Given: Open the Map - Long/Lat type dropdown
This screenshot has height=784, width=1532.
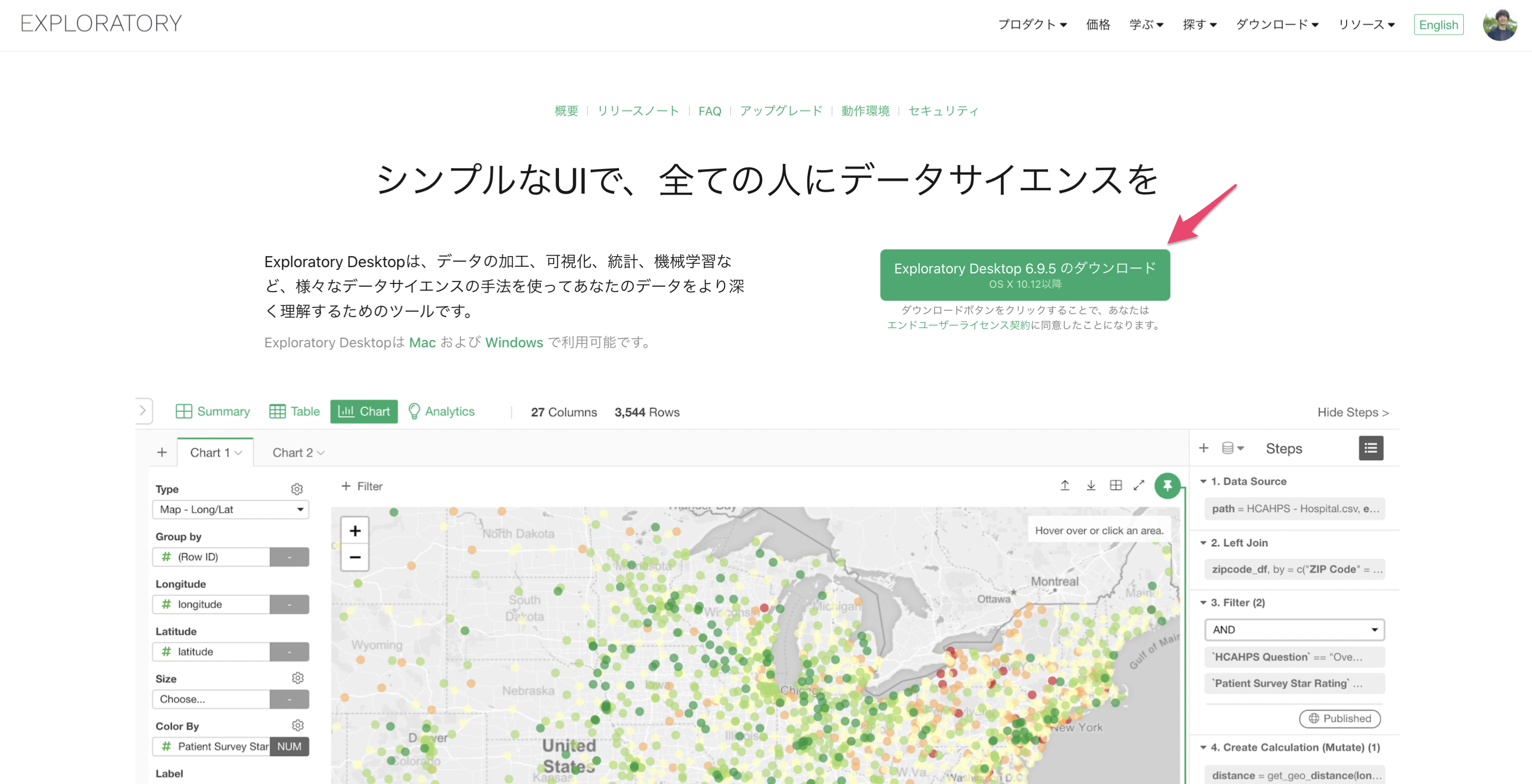Looking at the screenshot, I should pos(231,509).
